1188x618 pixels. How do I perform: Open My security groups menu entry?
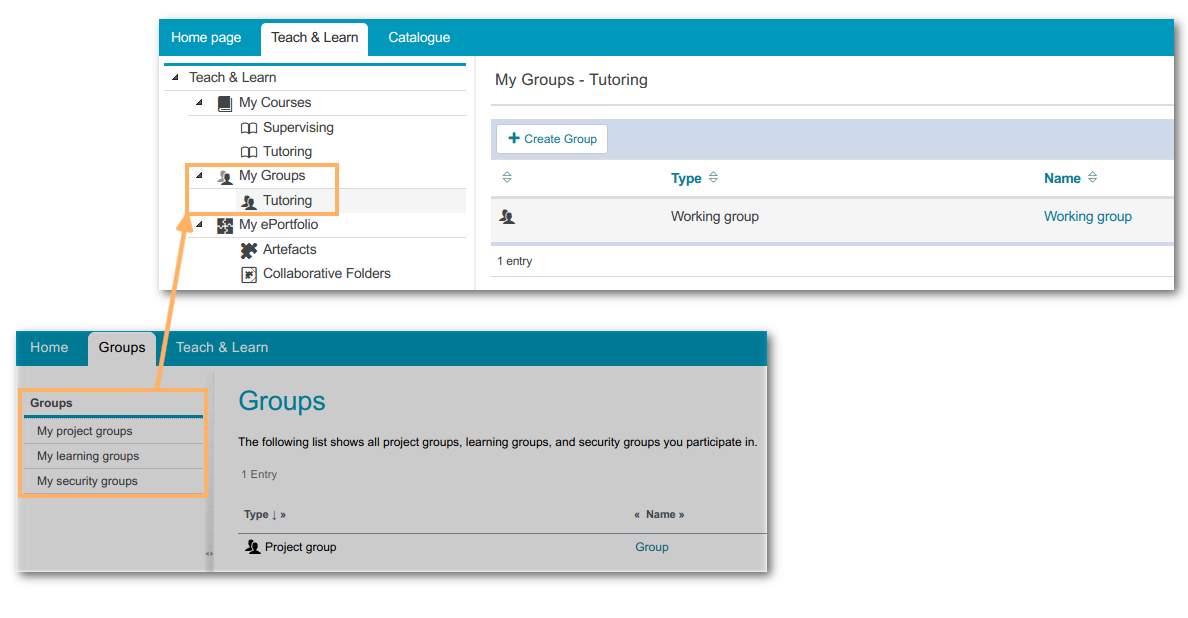point(87,481)
